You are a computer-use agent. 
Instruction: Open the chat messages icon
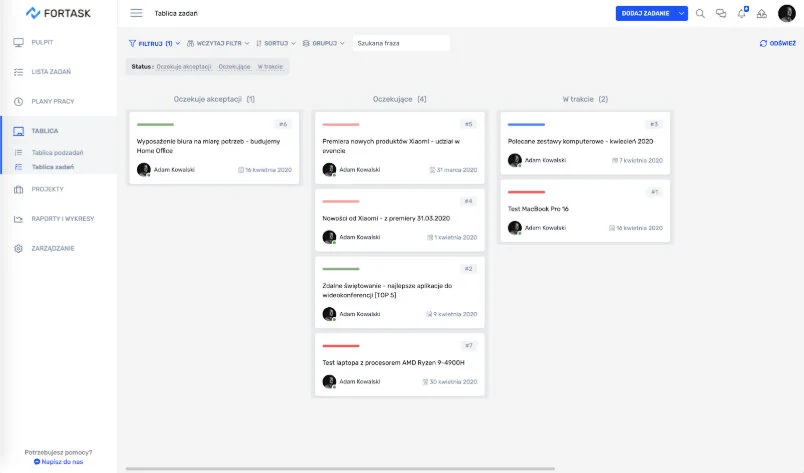[x=720, y=14]
